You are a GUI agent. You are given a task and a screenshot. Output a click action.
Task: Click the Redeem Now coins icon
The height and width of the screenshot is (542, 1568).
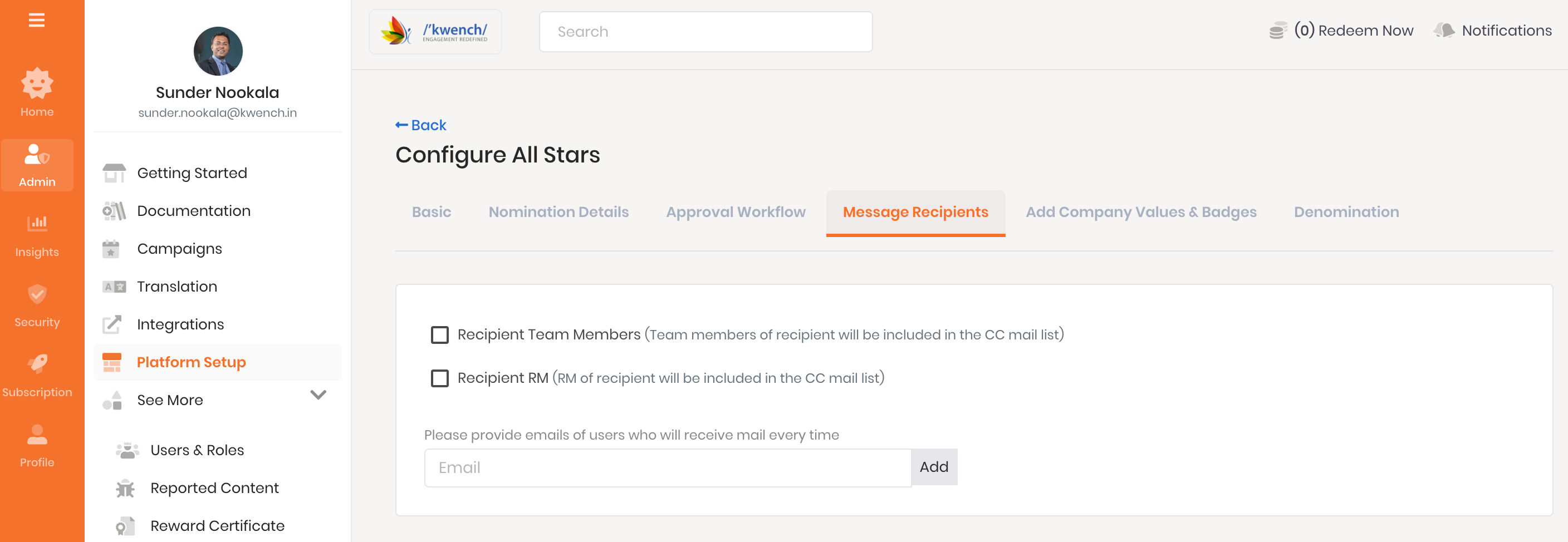pos(1277,31)
